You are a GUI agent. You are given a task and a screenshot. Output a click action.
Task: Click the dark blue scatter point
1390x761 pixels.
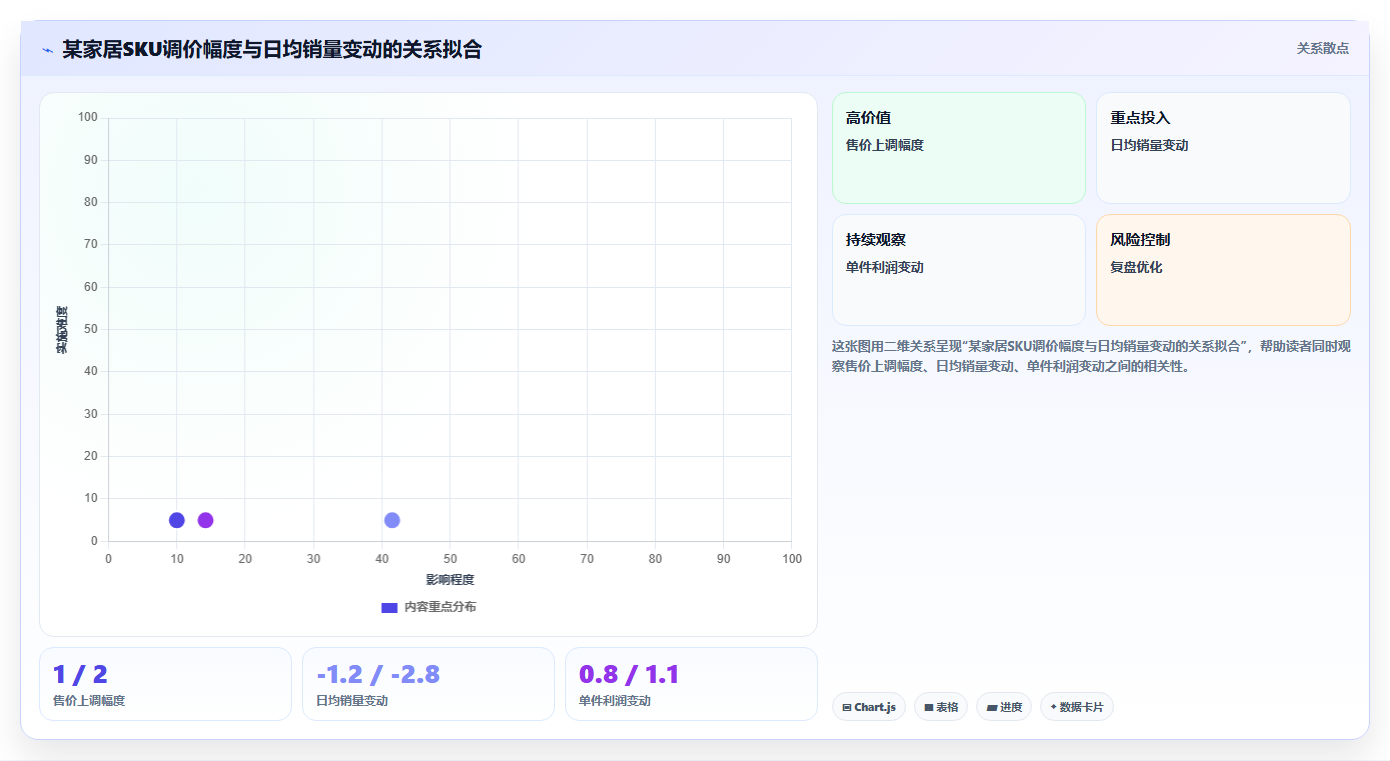coord(177,520)
